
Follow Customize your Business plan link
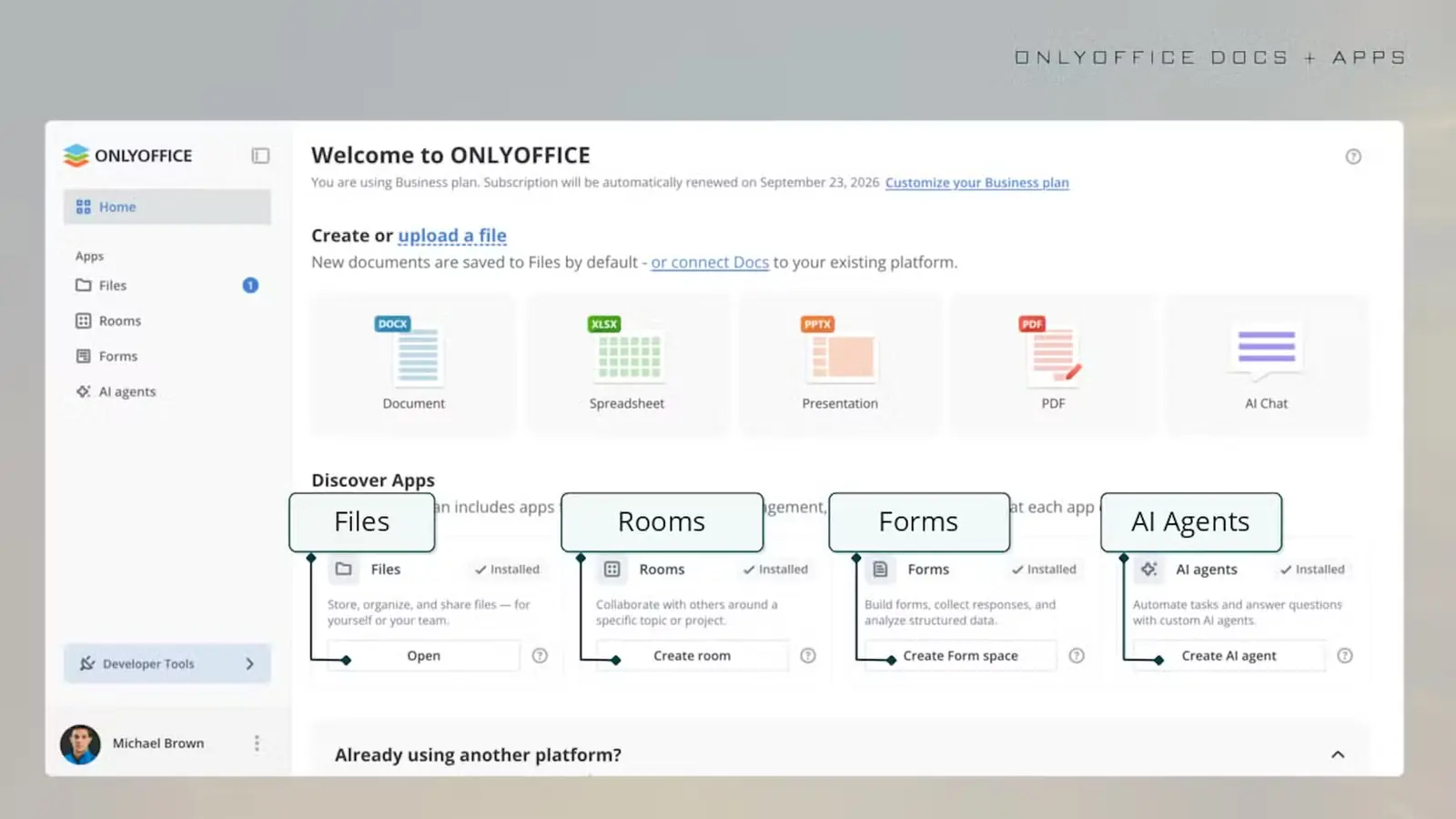[976, 182]
